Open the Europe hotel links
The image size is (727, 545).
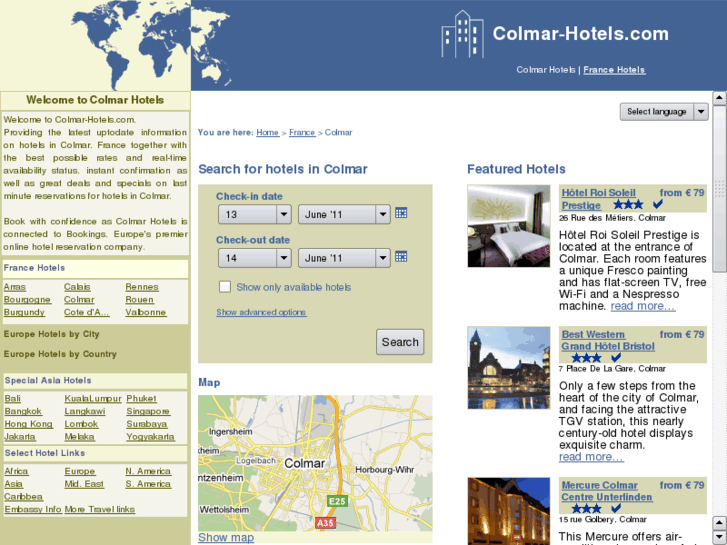[80, 471]
